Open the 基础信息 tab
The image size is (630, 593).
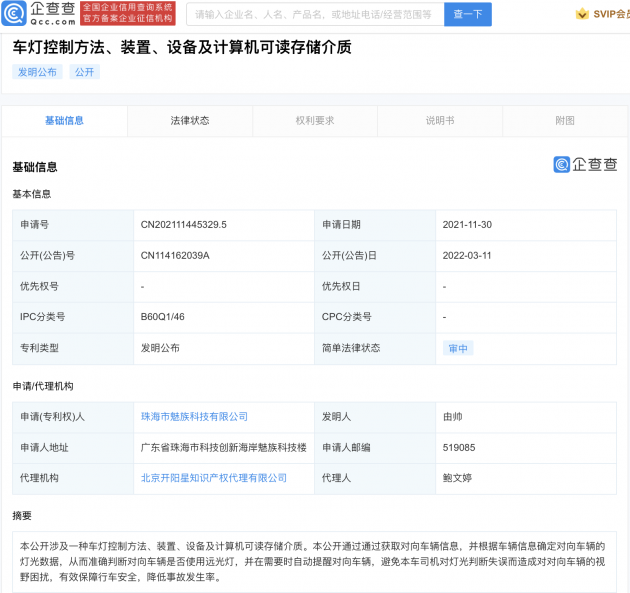coord(64,121)
